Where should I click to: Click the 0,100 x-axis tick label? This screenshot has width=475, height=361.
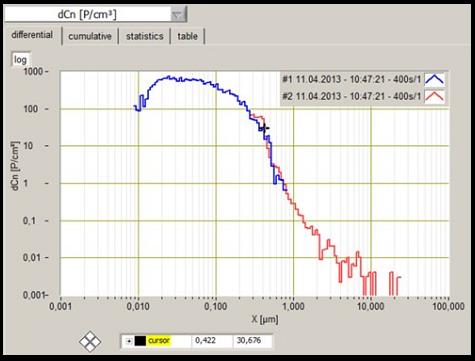point(216,306)
